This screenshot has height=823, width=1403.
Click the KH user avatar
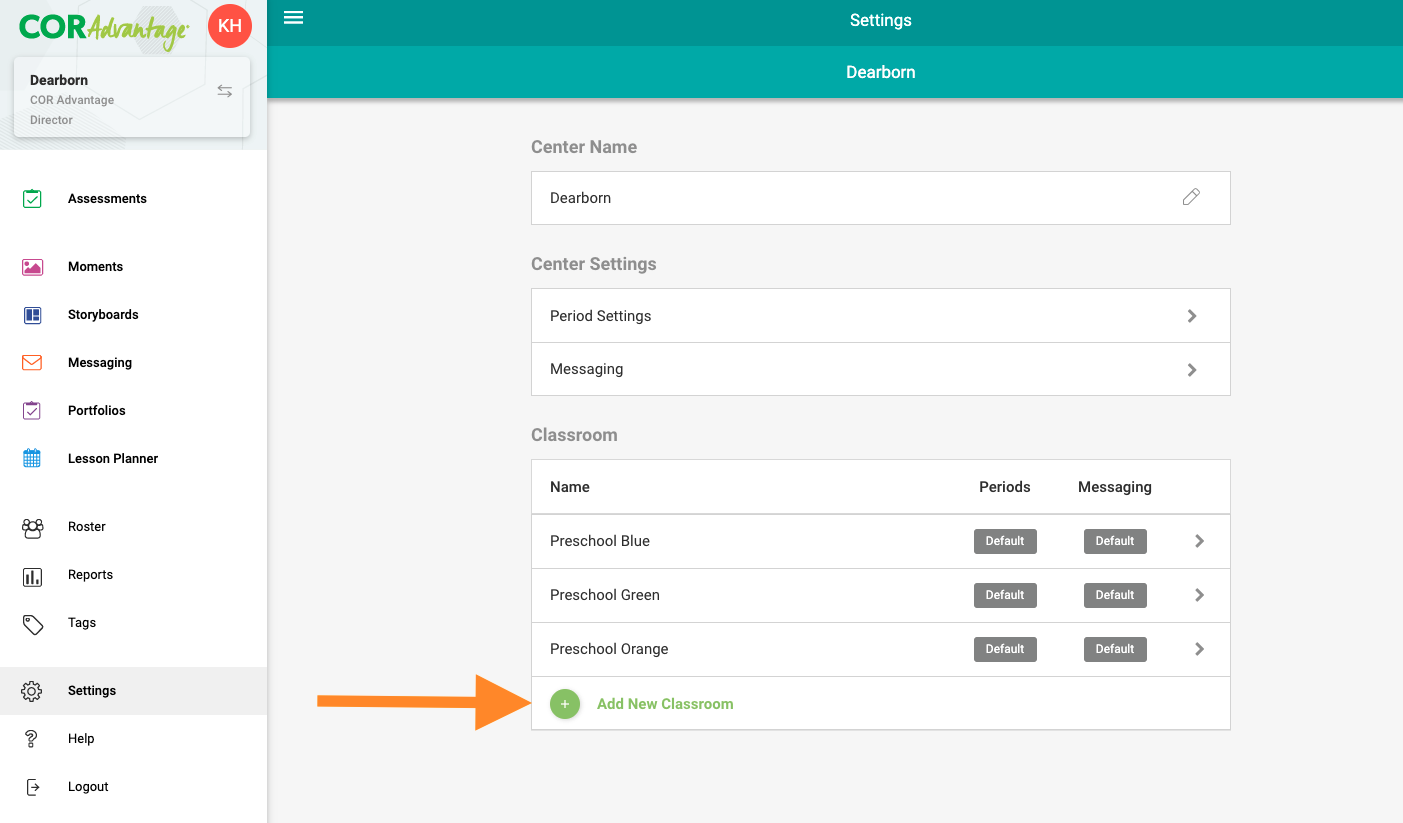point(229,26)
